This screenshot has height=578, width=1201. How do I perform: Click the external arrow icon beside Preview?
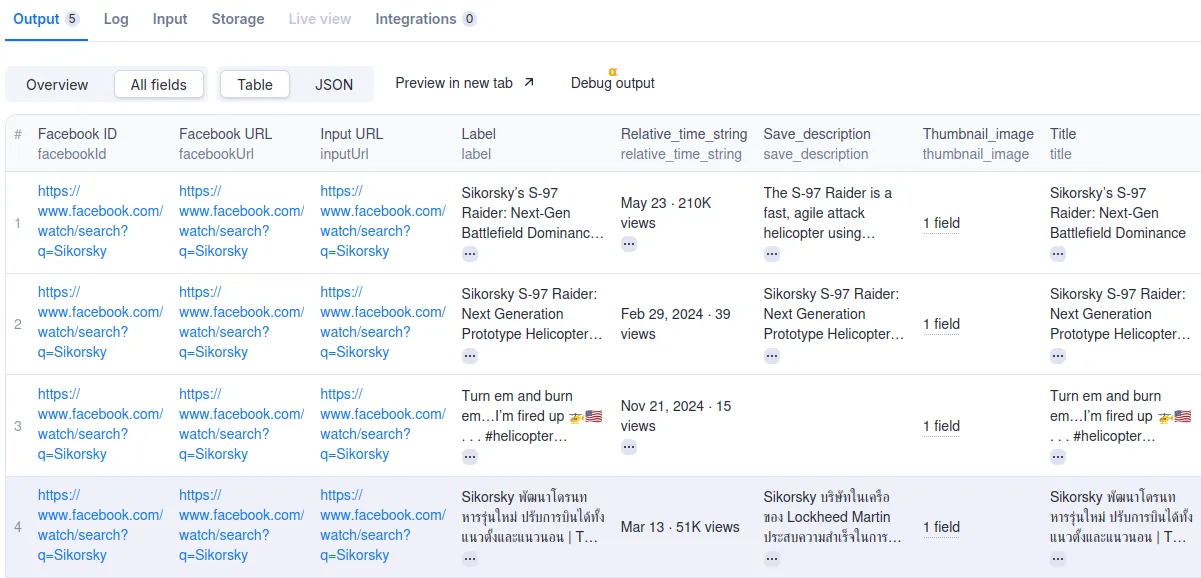[x=529, y=83]
